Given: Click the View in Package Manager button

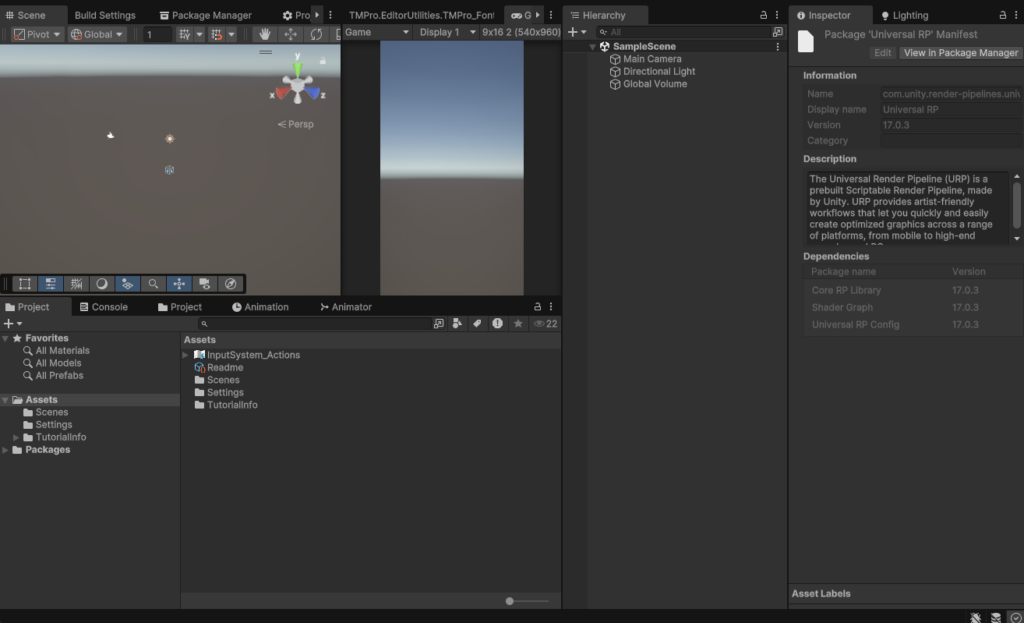Looking at the screenshot, I should pos(959,52).
